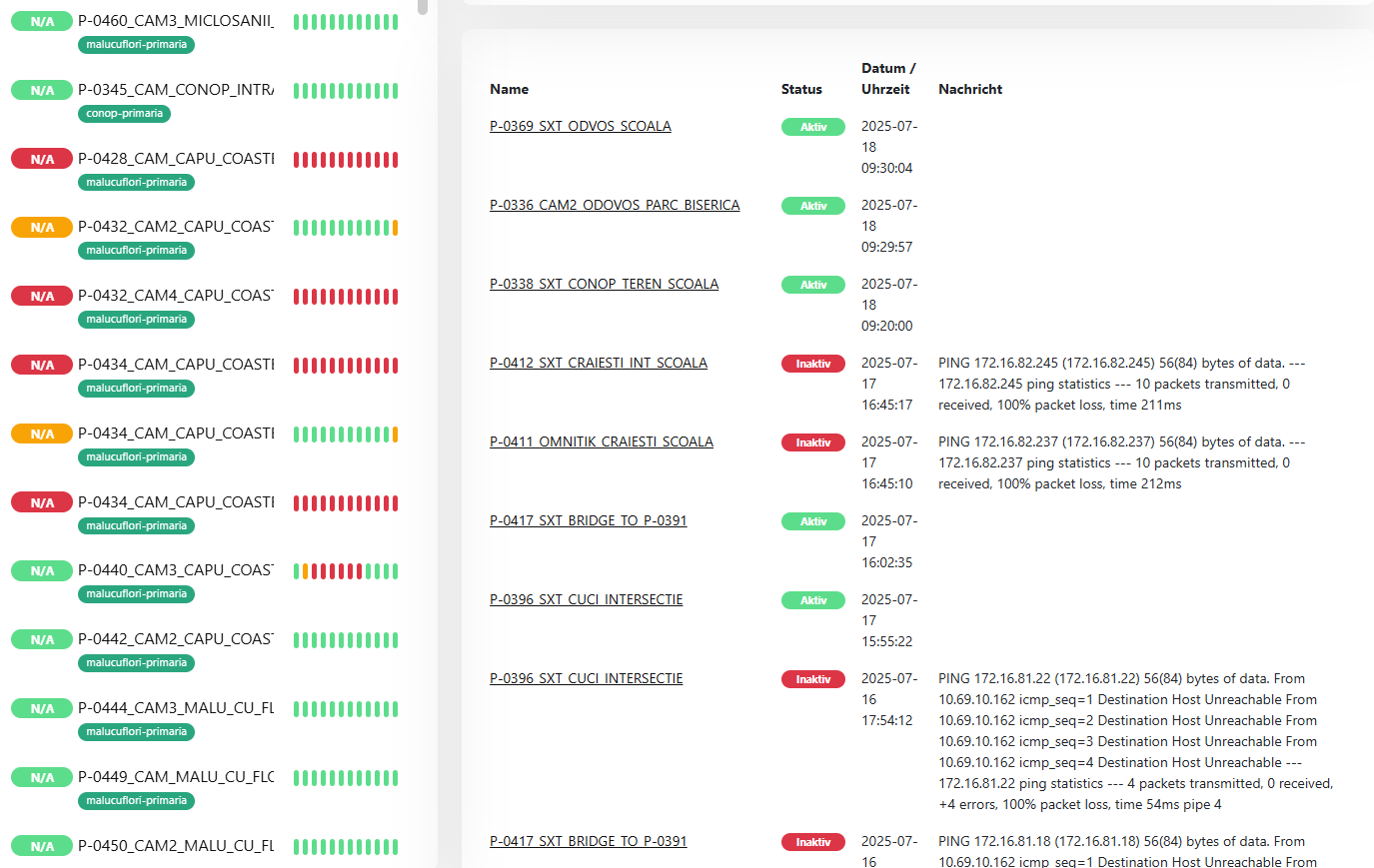Click the Aktiv badge for P-0338_SXT_CONOP_TEREN_SCOALA
The image size is (1374, 868).
tap(812, 285)
